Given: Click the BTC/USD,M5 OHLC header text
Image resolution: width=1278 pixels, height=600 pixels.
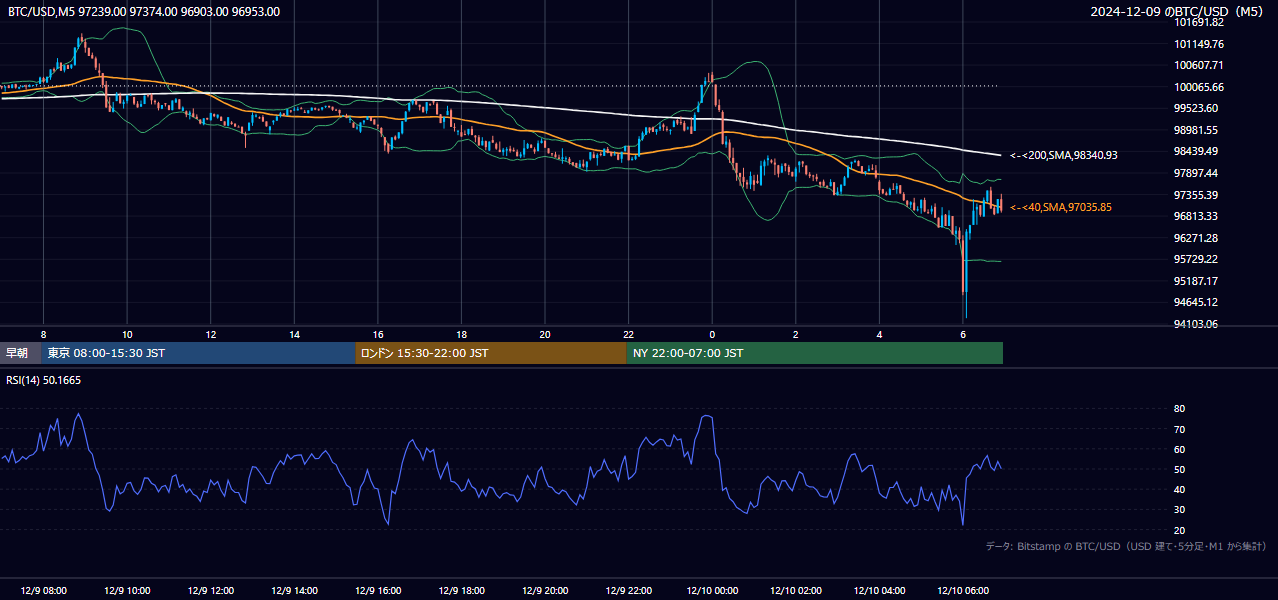Looking at the screenshot, I should point(144,12).
